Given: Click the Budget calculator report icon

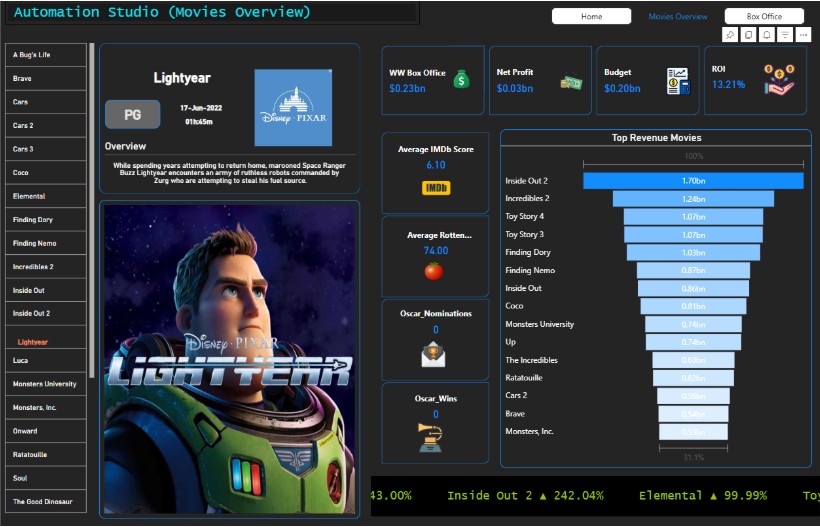Looking at the screenshot, I should [x=678, y=81].
